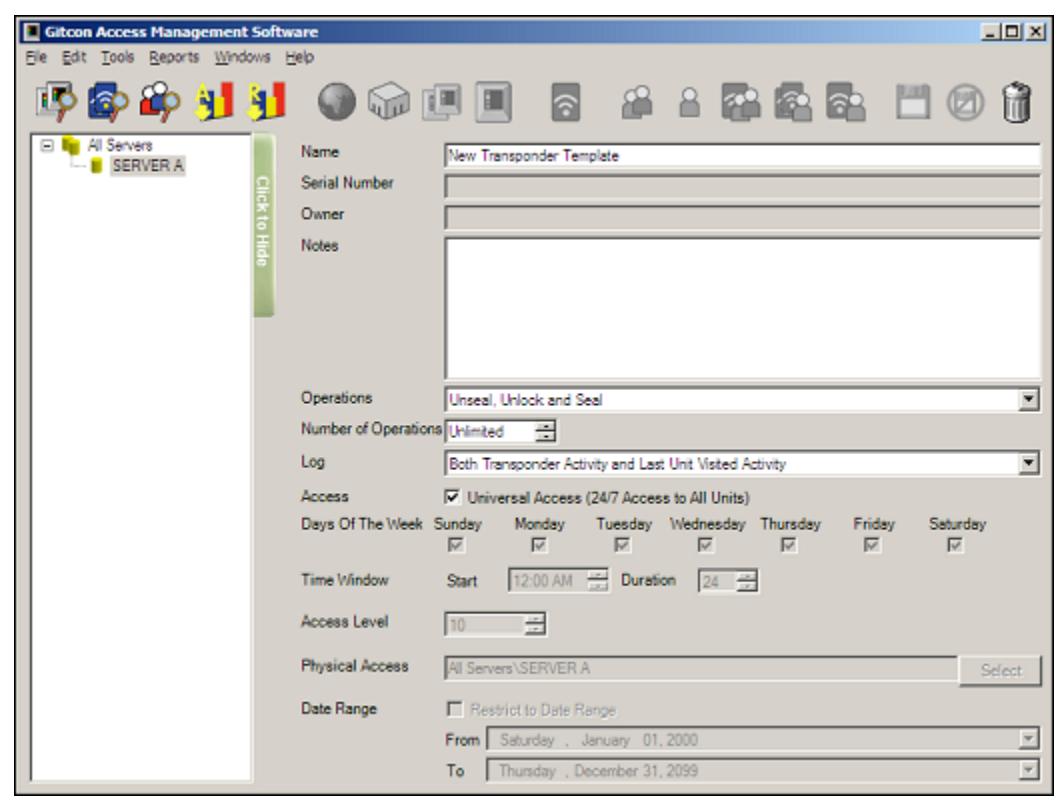Image resolution: width=1064 pixels, height=802 pixels.
Task: Toggle the Universal Access checkbox
Action: (x=453, y=497)
